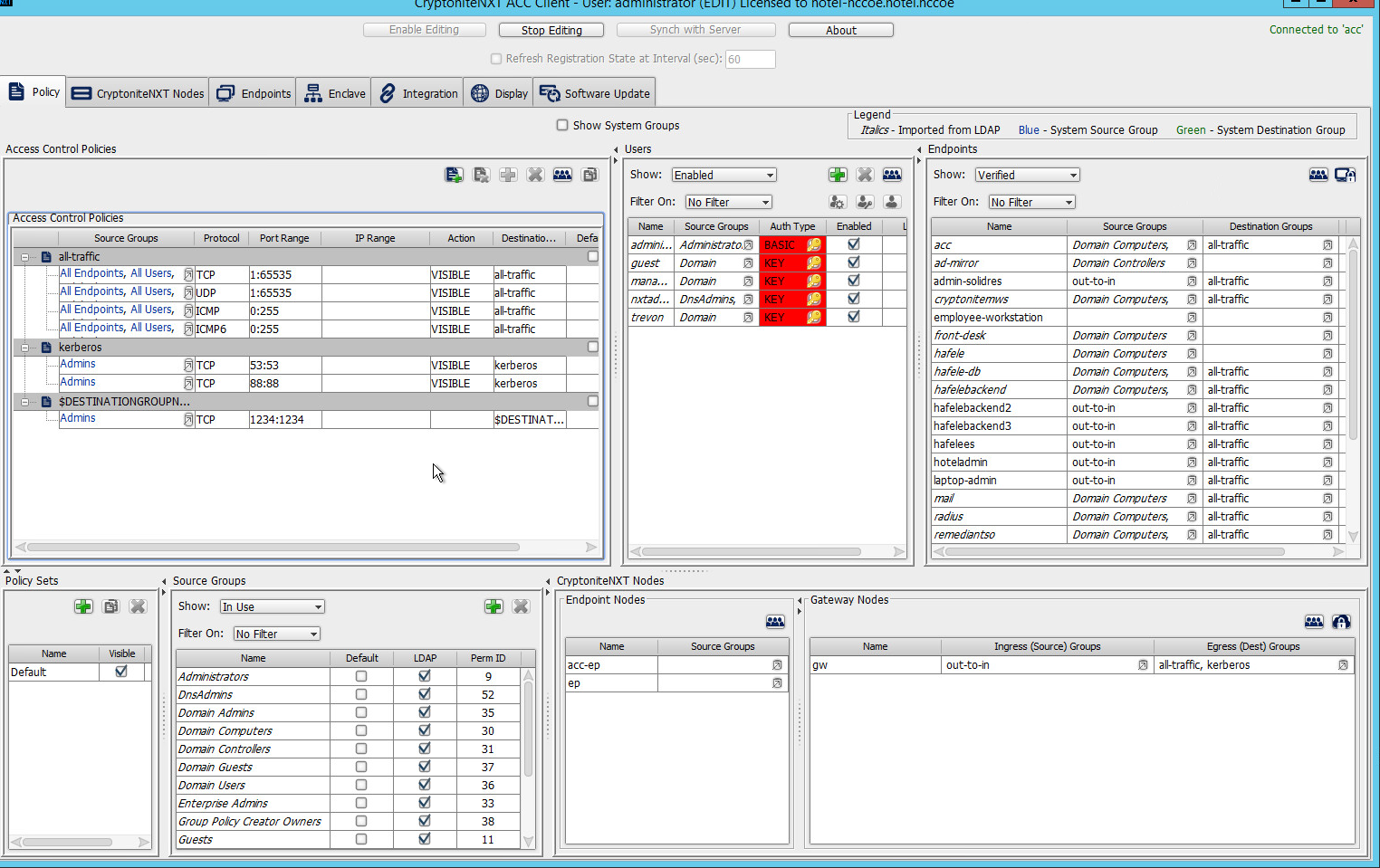Toggle the default checkbox on all-traffic policy row
The image size is (1380, 868).
pos(593,256)
